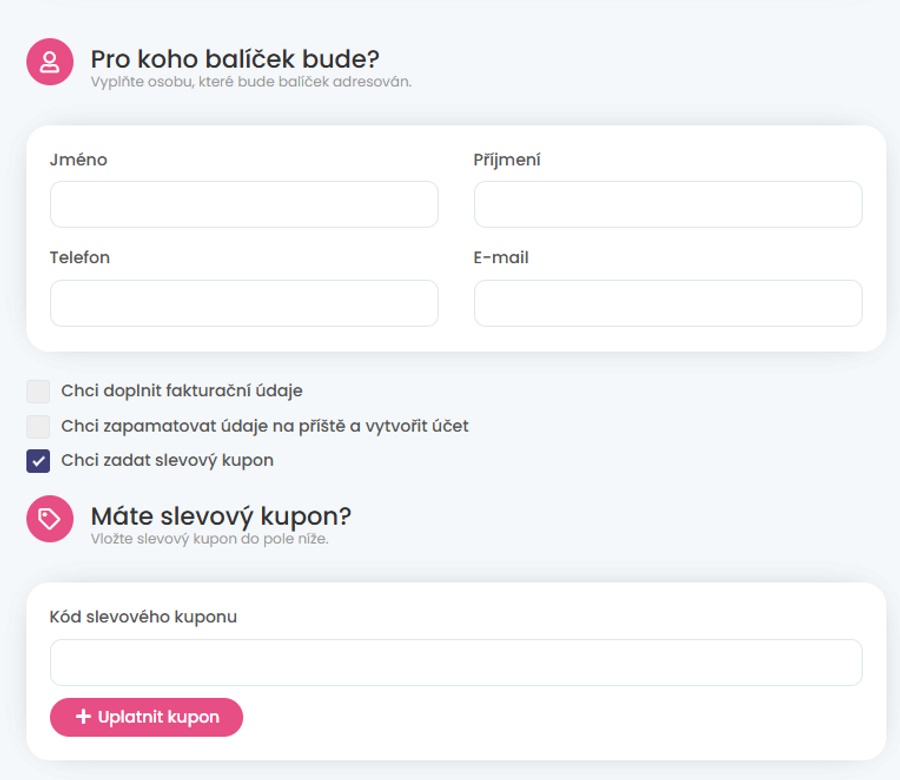900x780 pixels.
Task: Click the 'Příjmení' field label
Action: [507, 160]
